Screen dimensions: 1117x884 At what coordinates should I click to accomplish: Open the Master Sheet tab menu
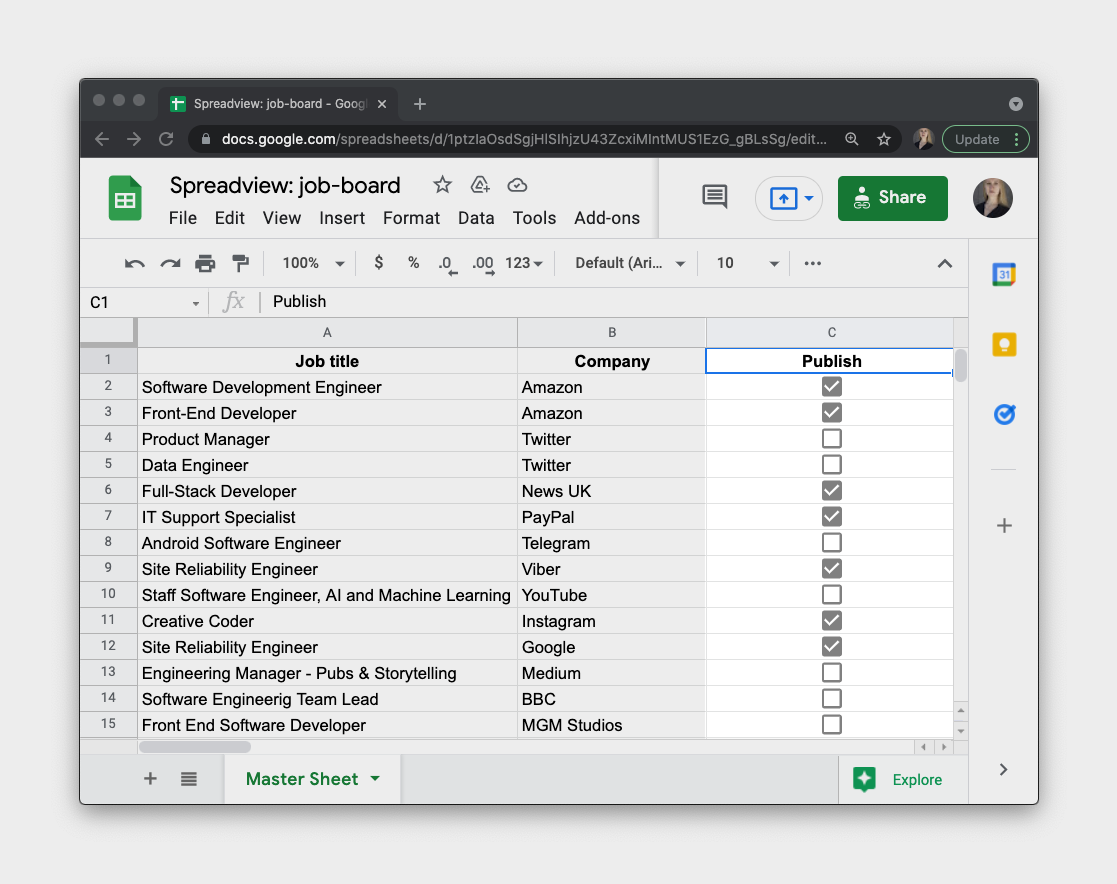coord(375,778)
